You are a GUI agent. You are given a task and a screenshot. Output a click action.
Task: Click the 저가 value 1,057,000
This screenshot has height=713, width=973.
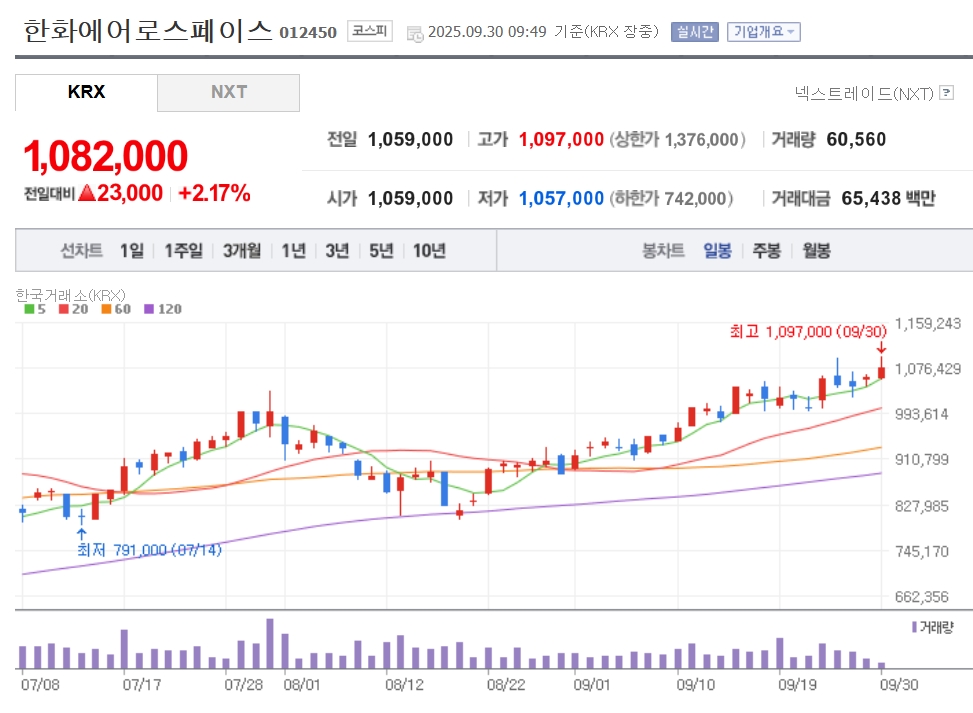click(561, 199)
